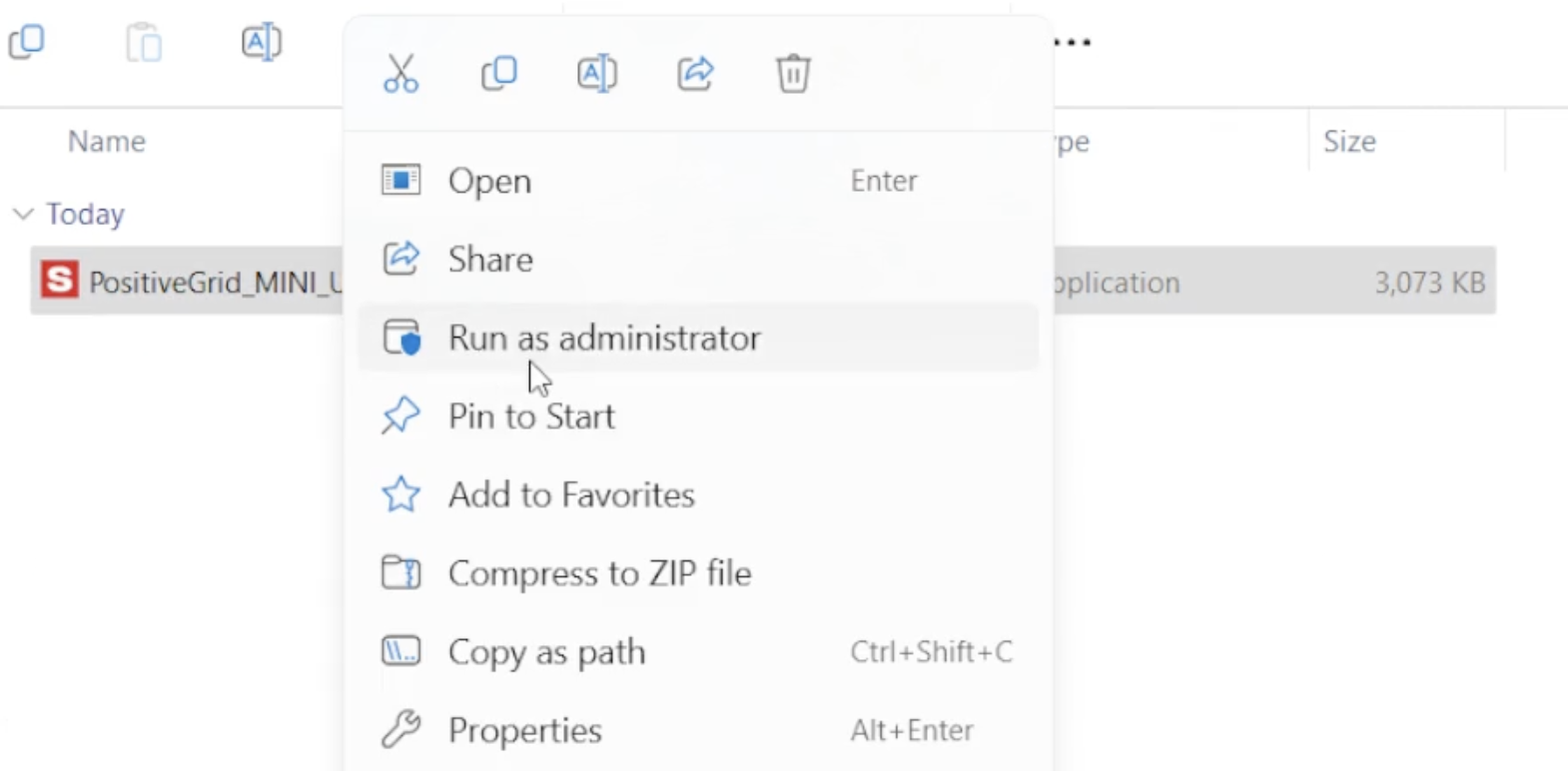The image size is (1568, 771).
Task: Click the Delete trash can icon
Action: point(793,73)
